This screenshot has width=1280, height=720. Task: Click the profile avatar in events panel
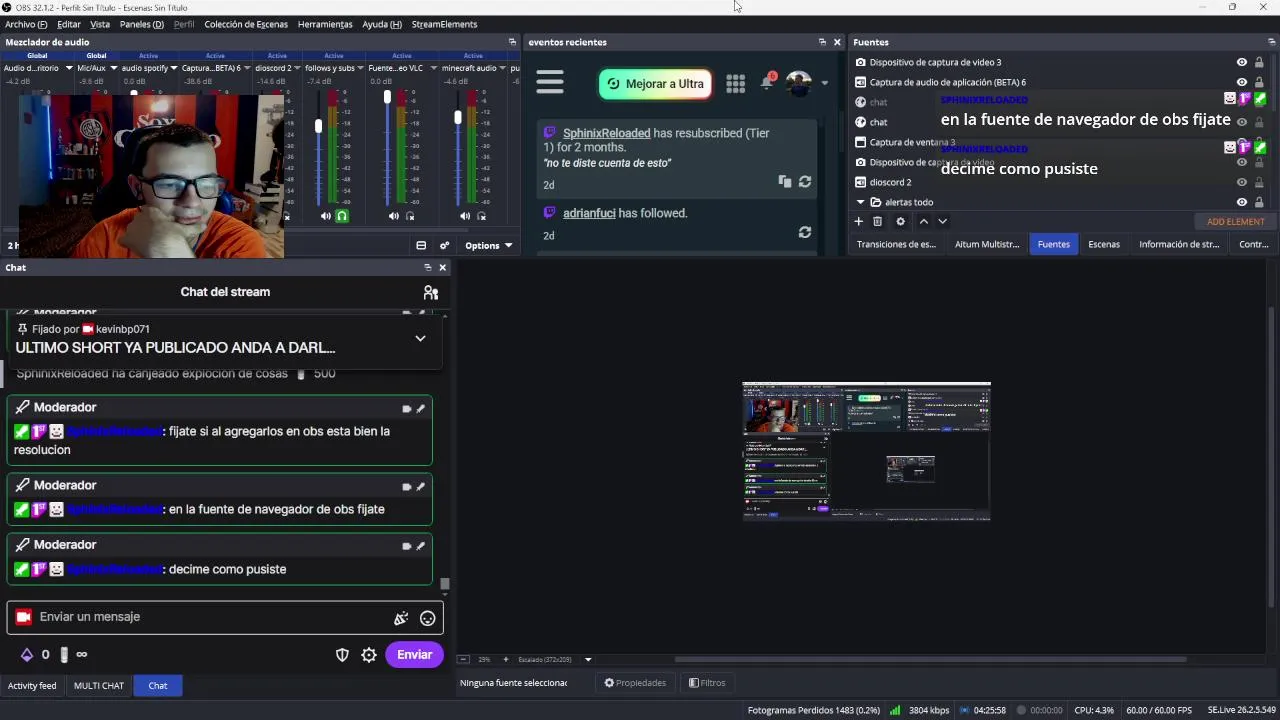pyautogui.click(x=798, y=83)
